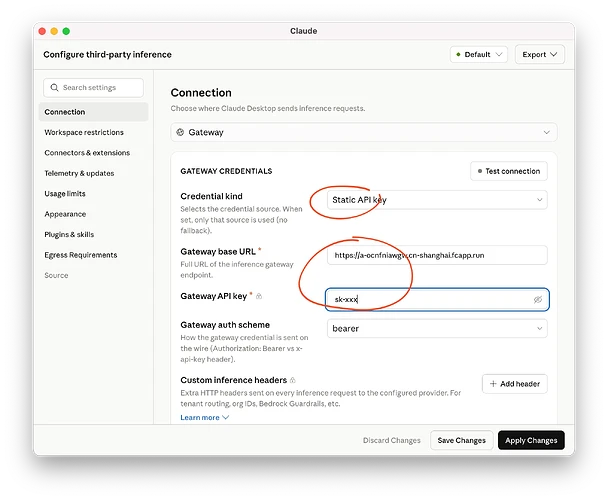Click the Connection page heading
Screen dimensions: 608x500
[x=201, y=93]
